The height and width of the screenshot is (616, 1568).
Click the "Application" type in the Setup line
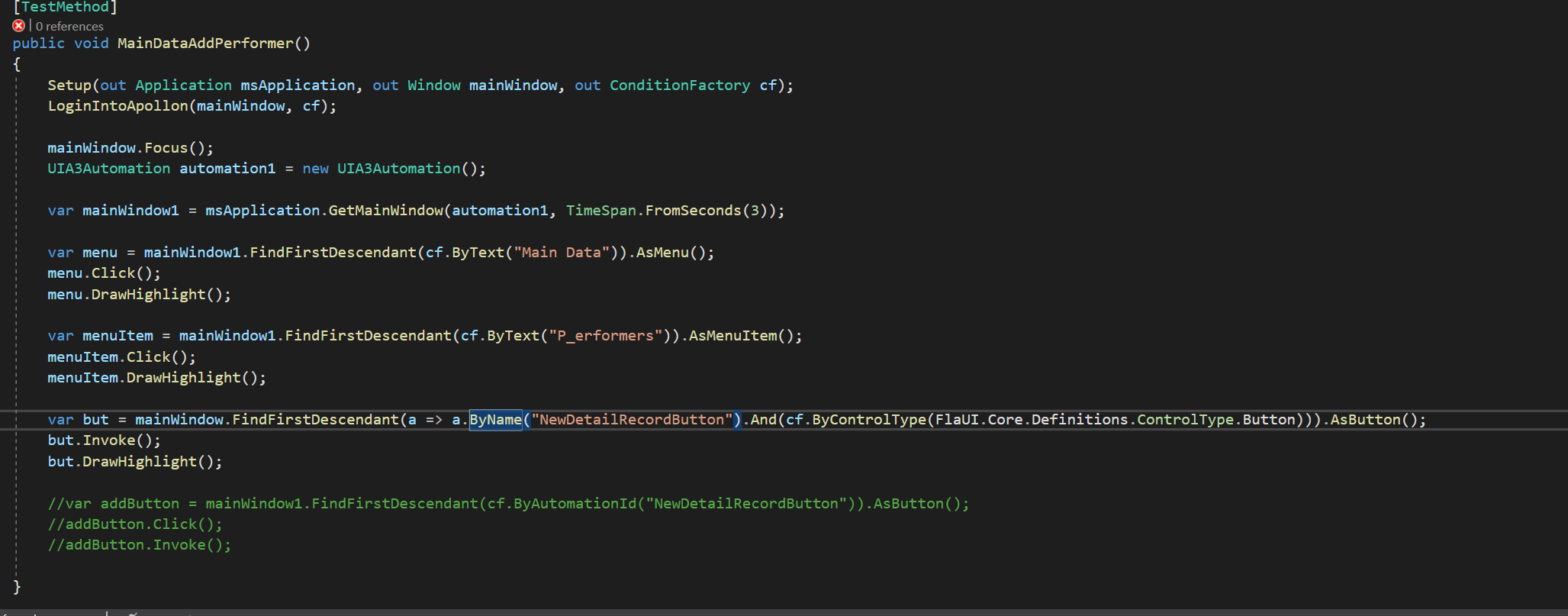183,85
